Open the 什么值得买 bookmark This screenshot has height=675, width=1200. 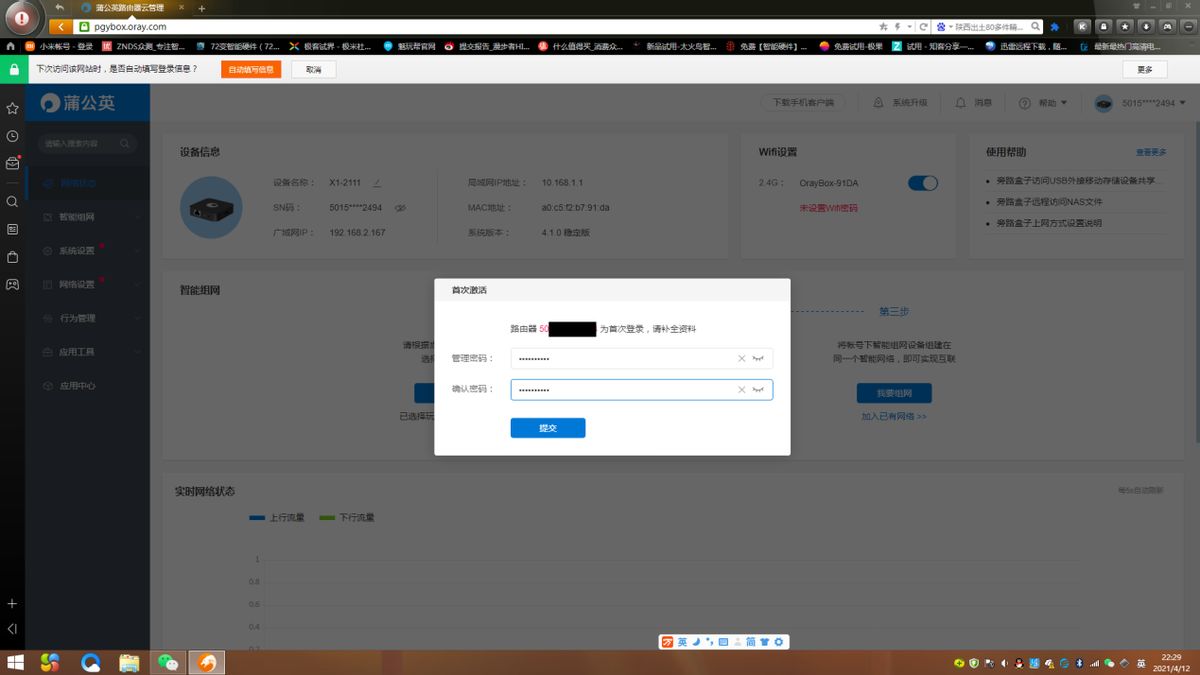click(580, 46)
